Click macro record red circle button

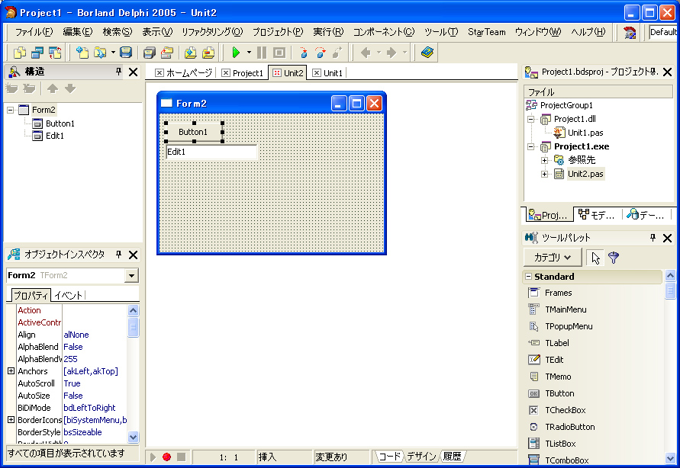click(167, 457)
